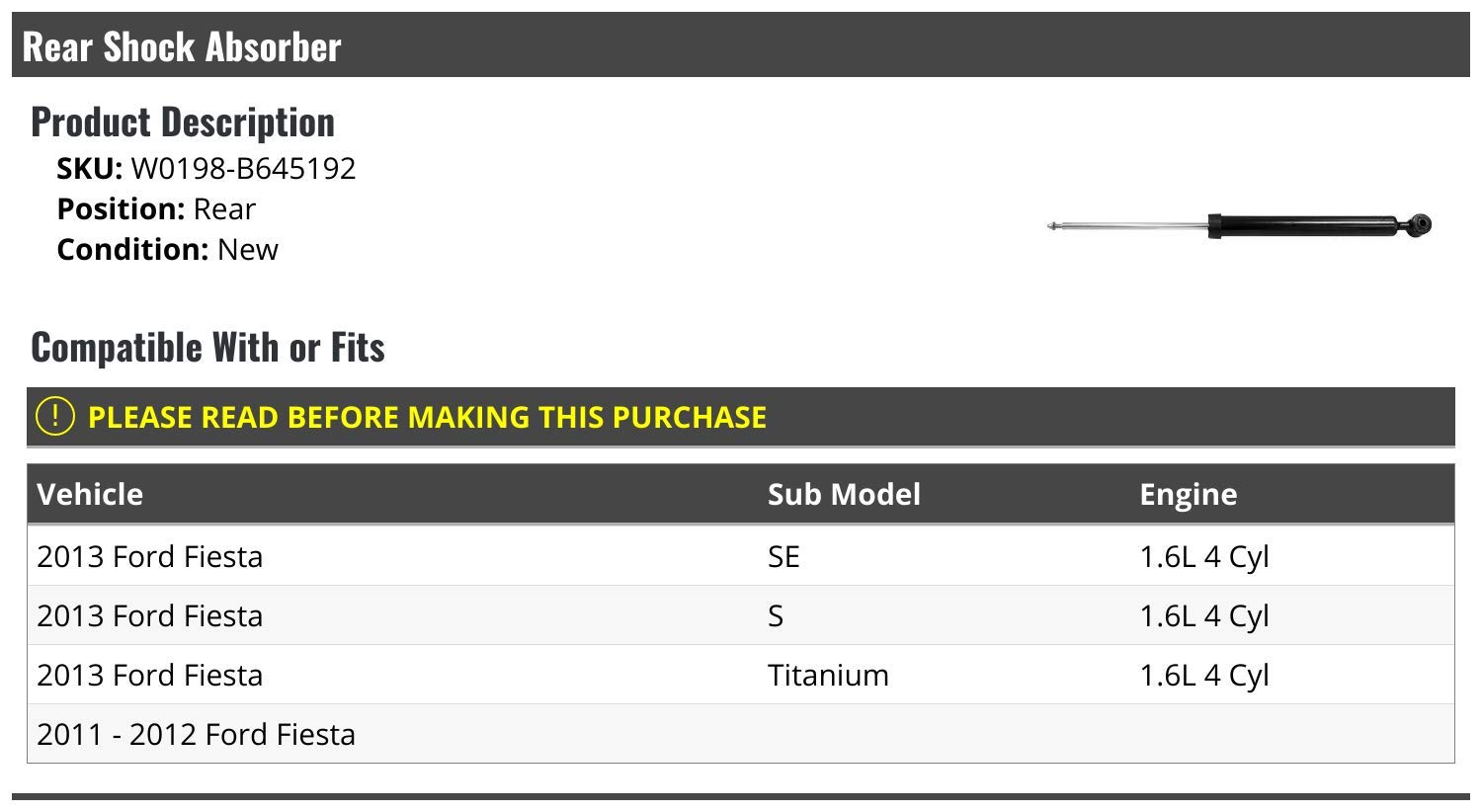Select the Rear Shock Absorber title bar
The image size is (1482, 812).
(x=741, y=45)
